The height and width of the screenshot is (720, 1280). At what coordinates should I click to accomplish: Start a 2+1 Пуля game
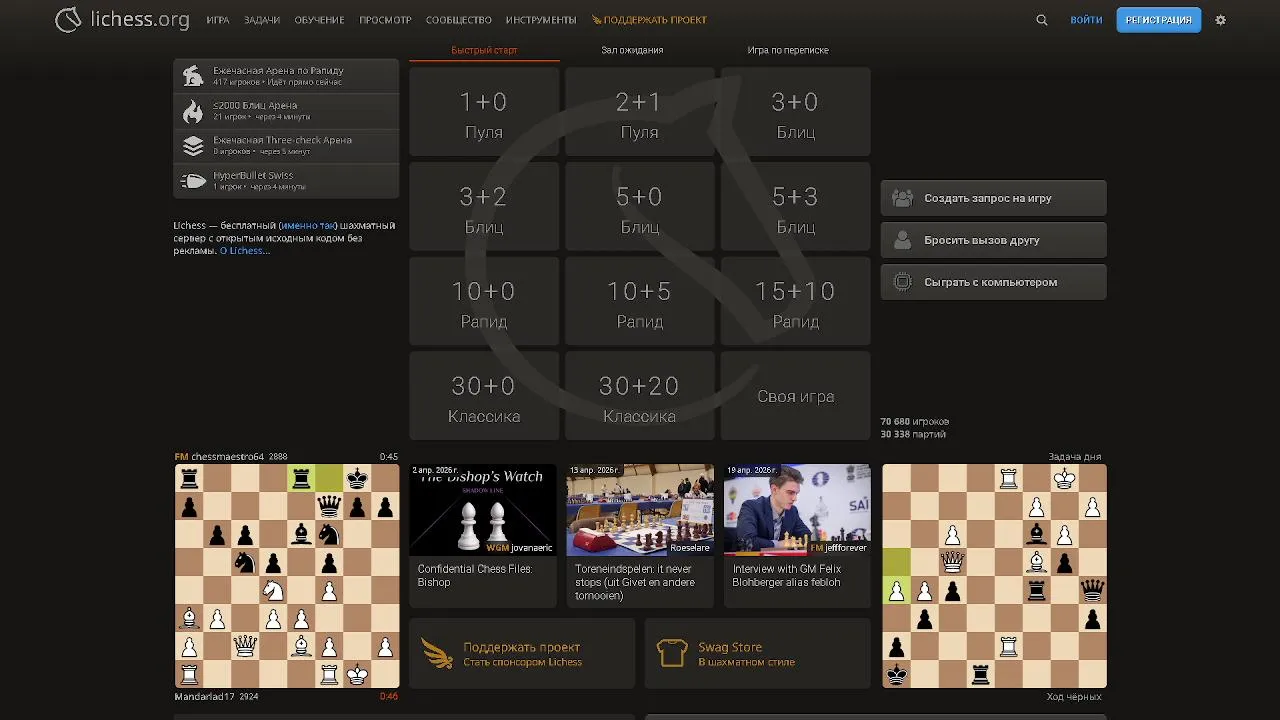[x=640, y=112]
